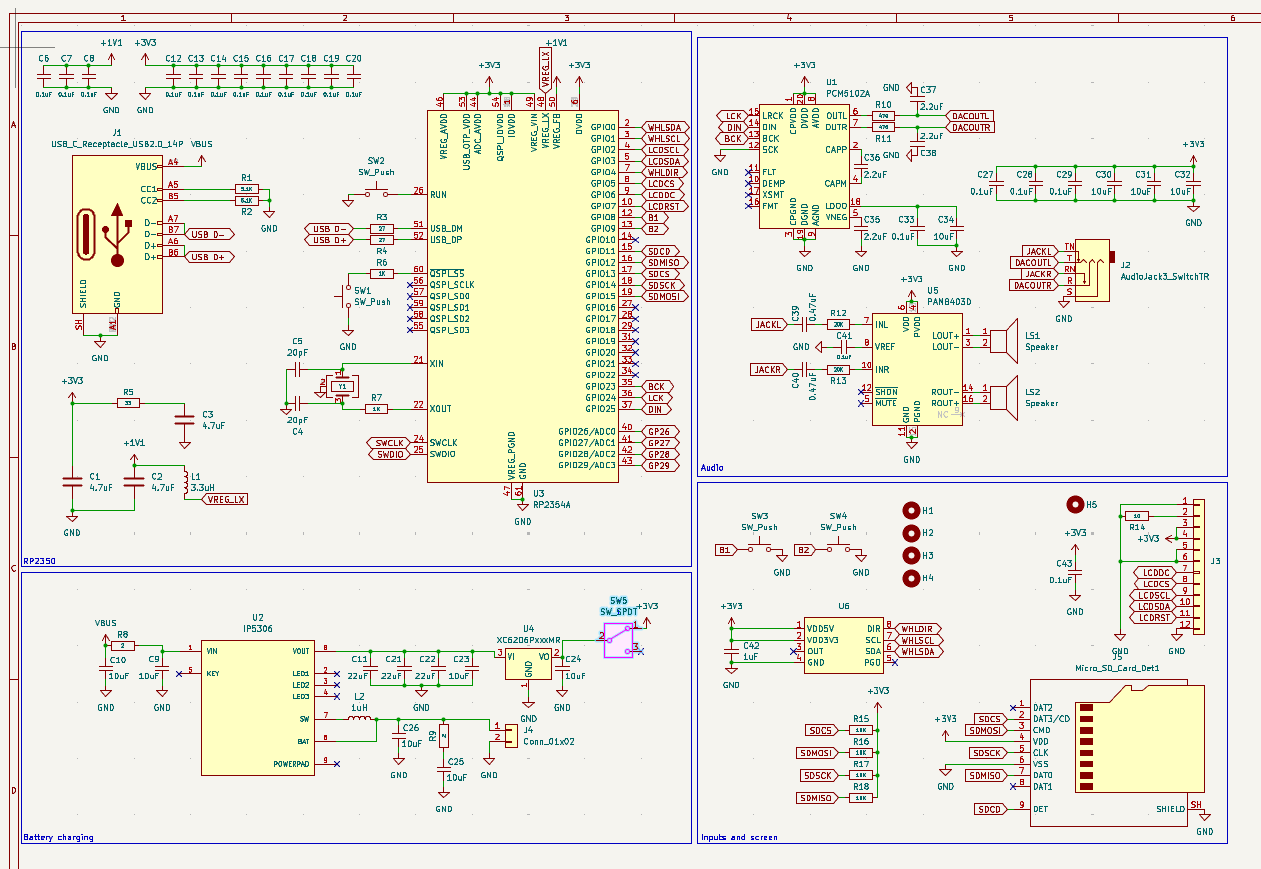
Task: Click mounting hole H5
Action: (x=1075, y=505)
